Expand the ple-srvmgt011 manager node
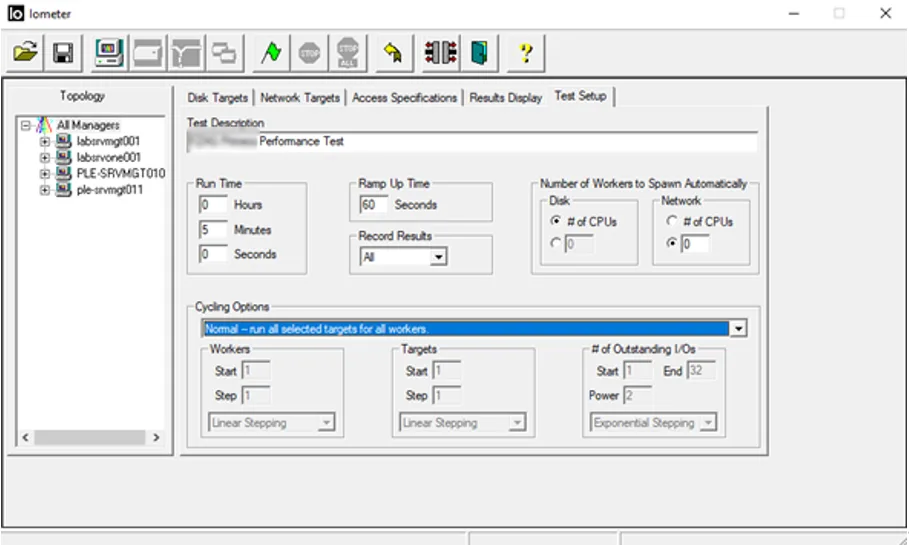909x545 pixels. click(45, 190)
